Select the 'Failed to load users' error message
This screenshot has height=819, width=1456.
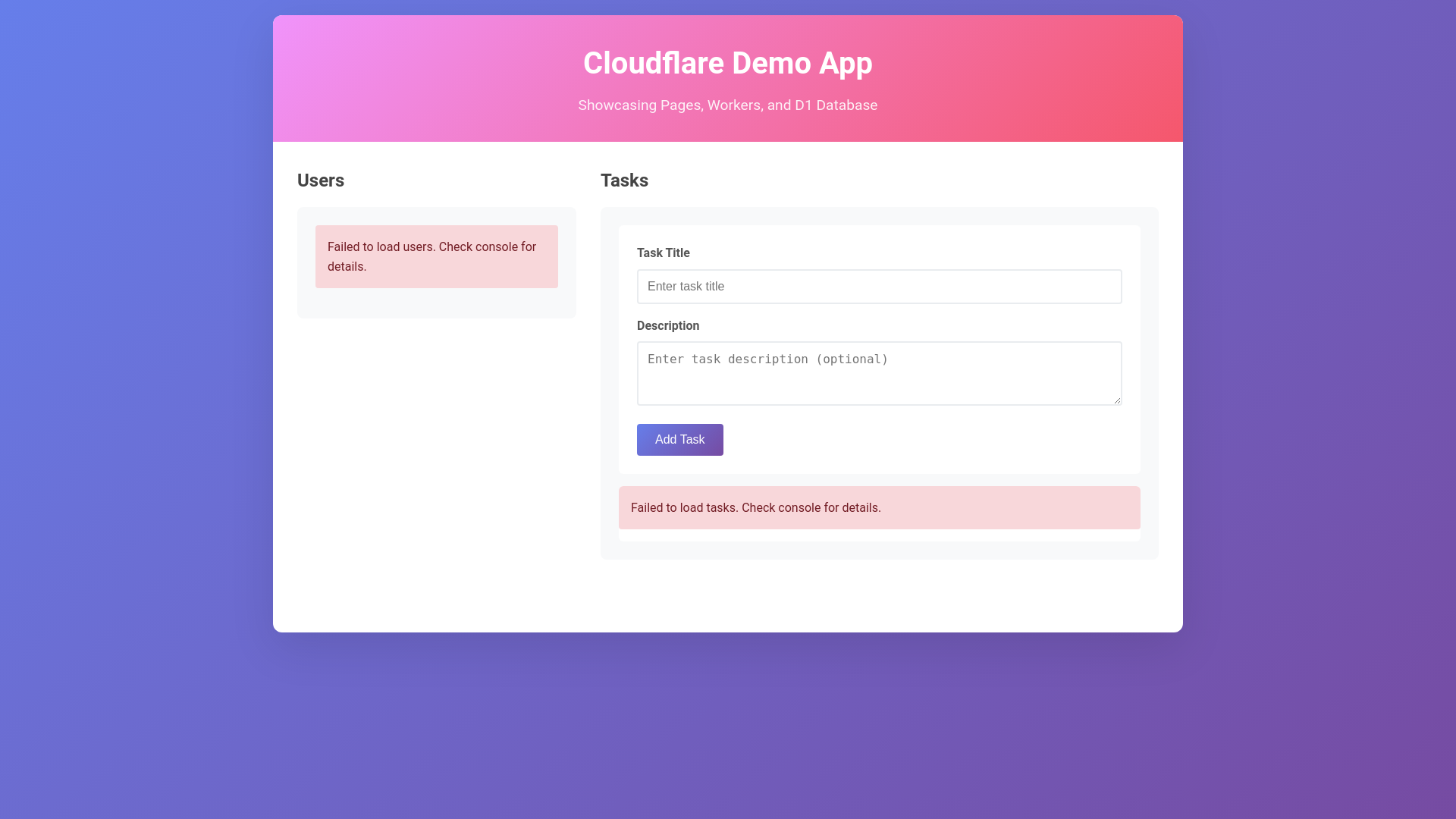(x=437, y=256)
